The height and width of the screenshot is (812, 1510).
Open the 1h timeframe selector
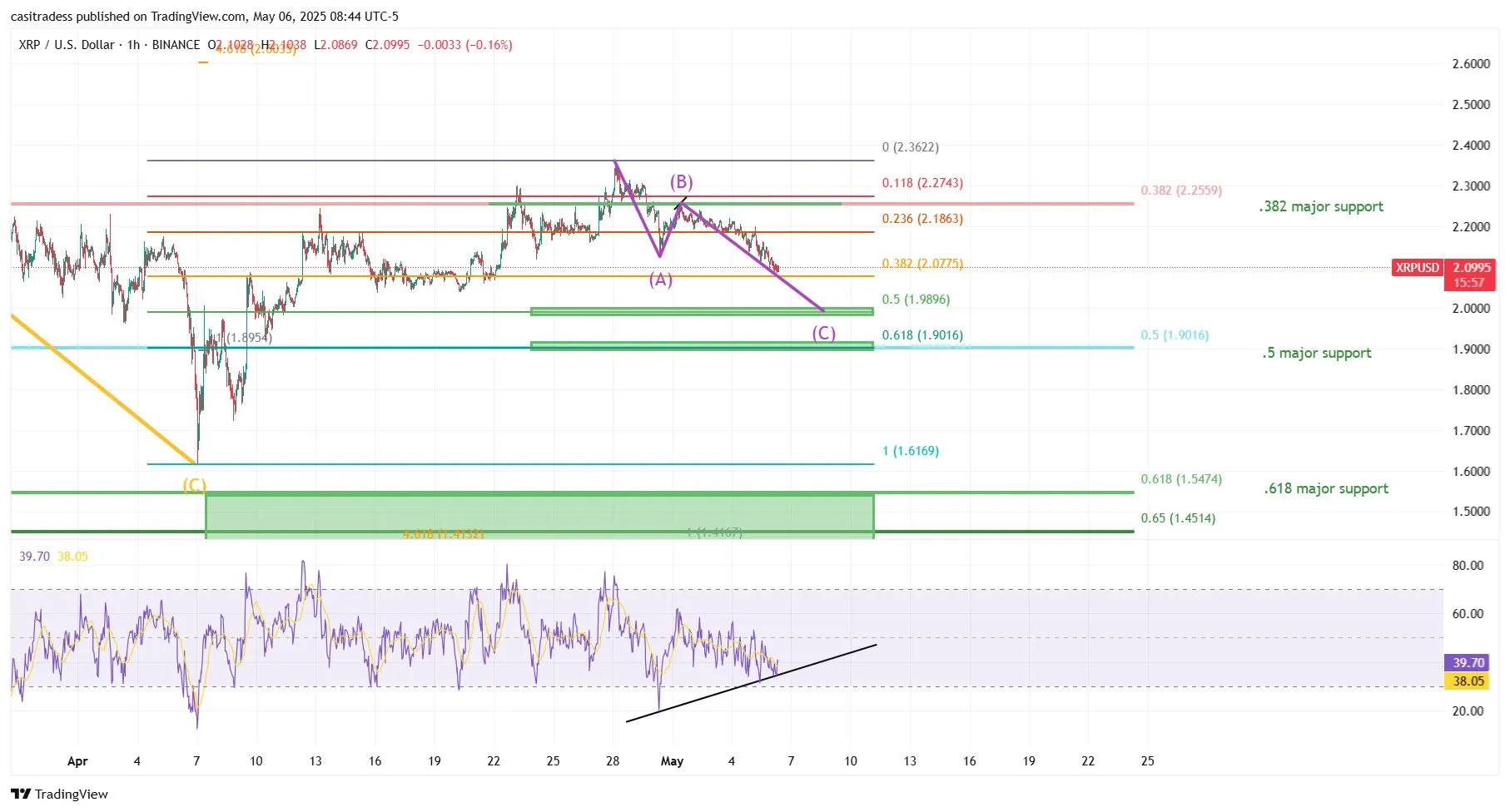(x=133, y=45)
